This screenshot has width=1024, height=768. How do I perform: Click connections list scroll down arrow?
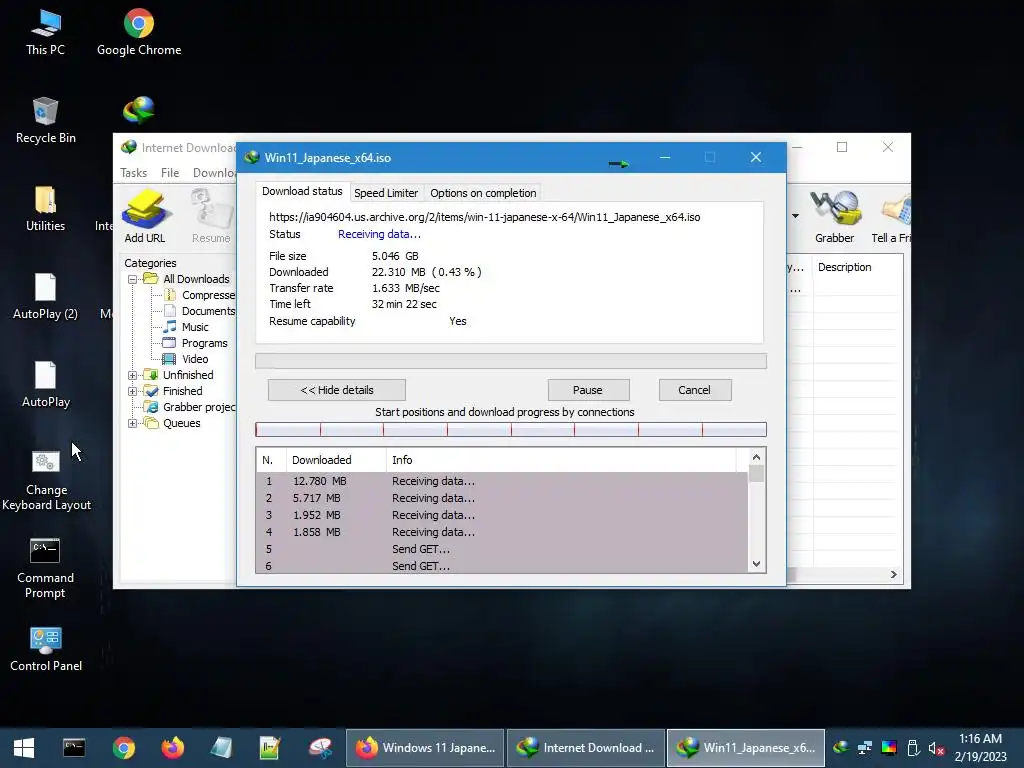point(756,564)
